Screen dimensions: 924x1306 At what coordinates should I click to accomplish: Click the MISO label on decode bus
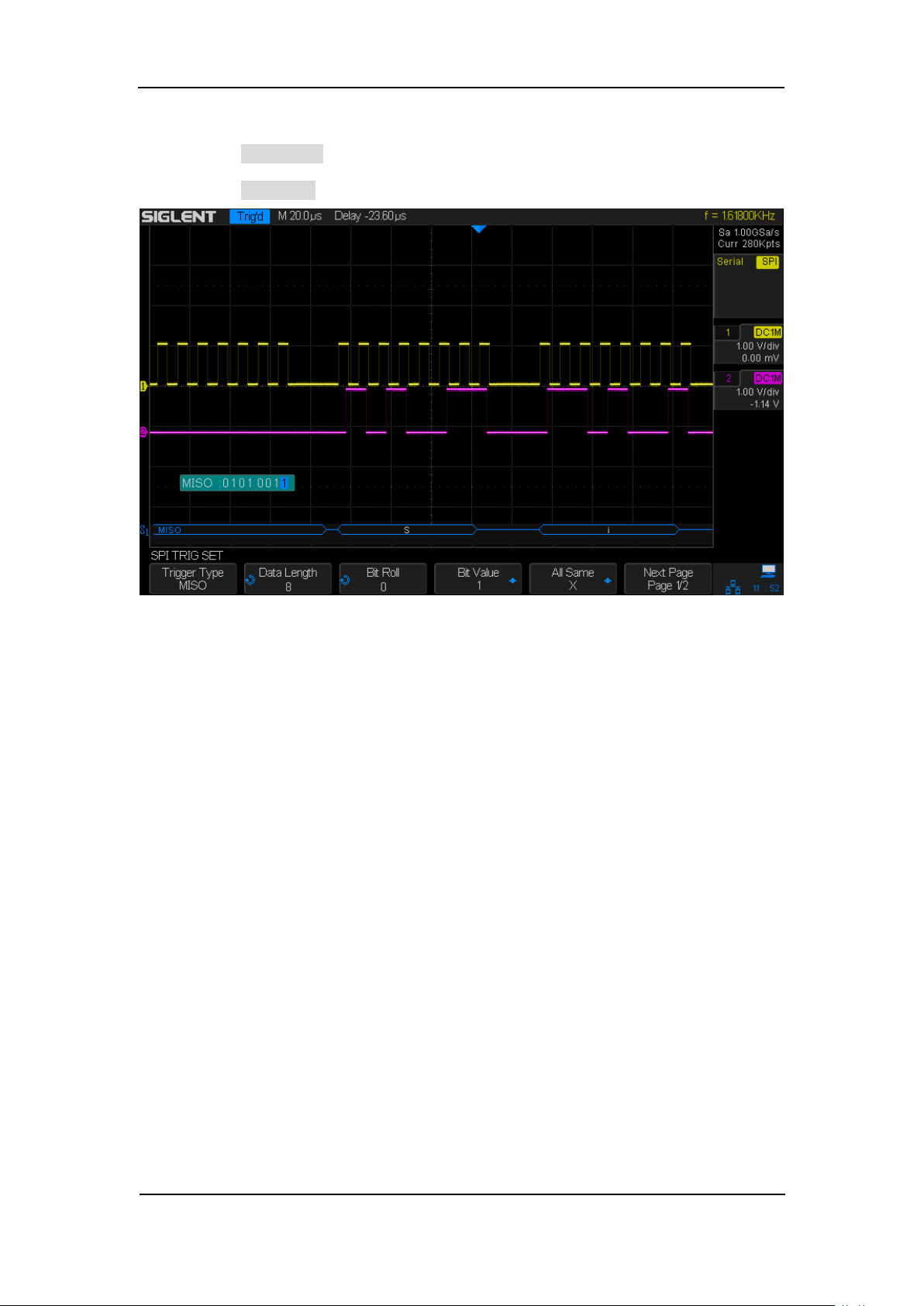(170, 530)
